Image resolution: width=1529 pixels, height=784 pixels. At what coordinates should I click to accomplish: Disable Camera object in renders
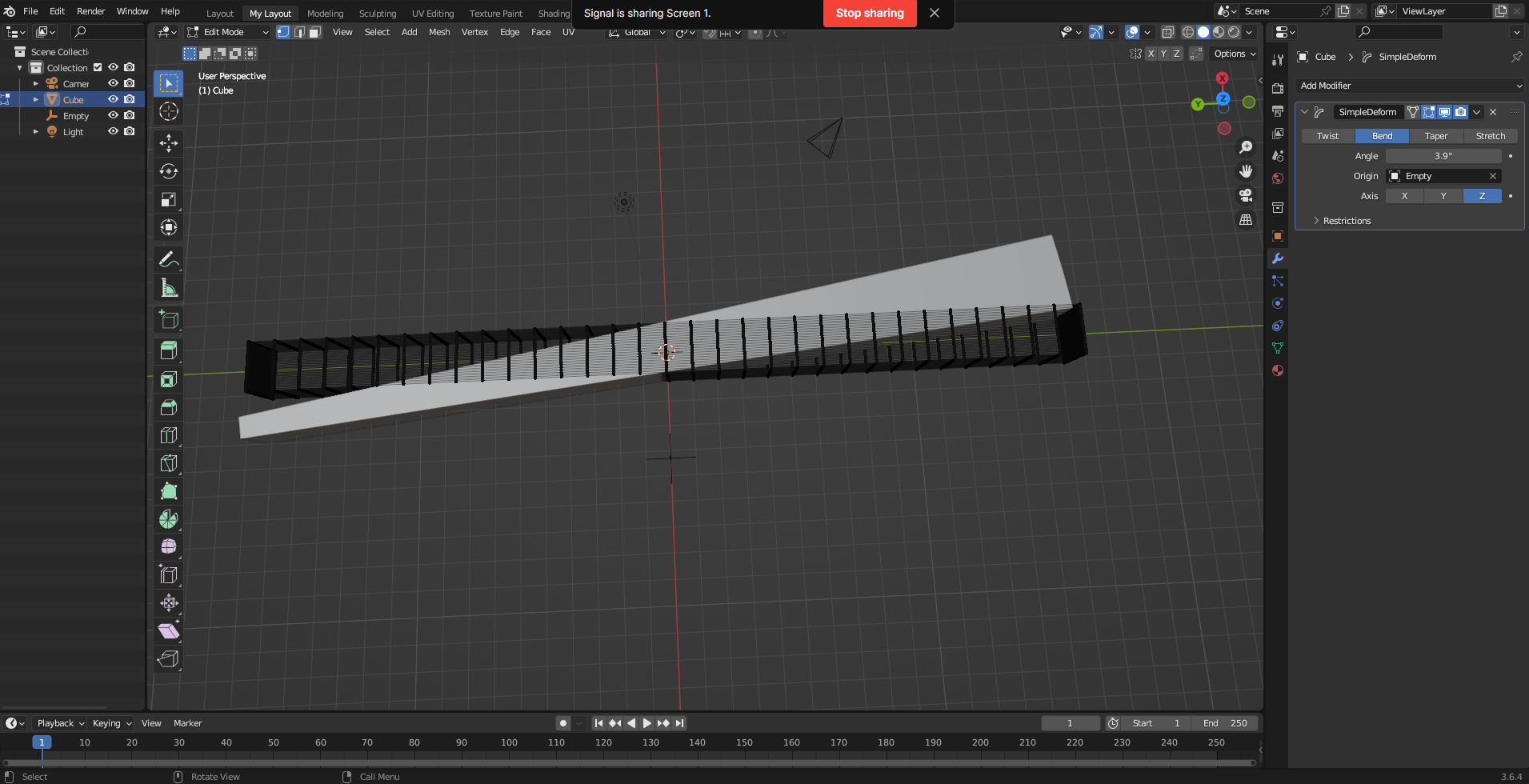(x=129, y=83)
